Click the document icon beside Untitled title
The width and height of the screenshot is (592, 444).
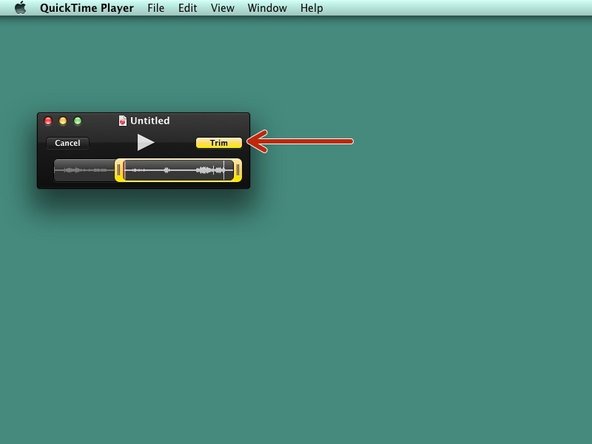pos(122,121)
